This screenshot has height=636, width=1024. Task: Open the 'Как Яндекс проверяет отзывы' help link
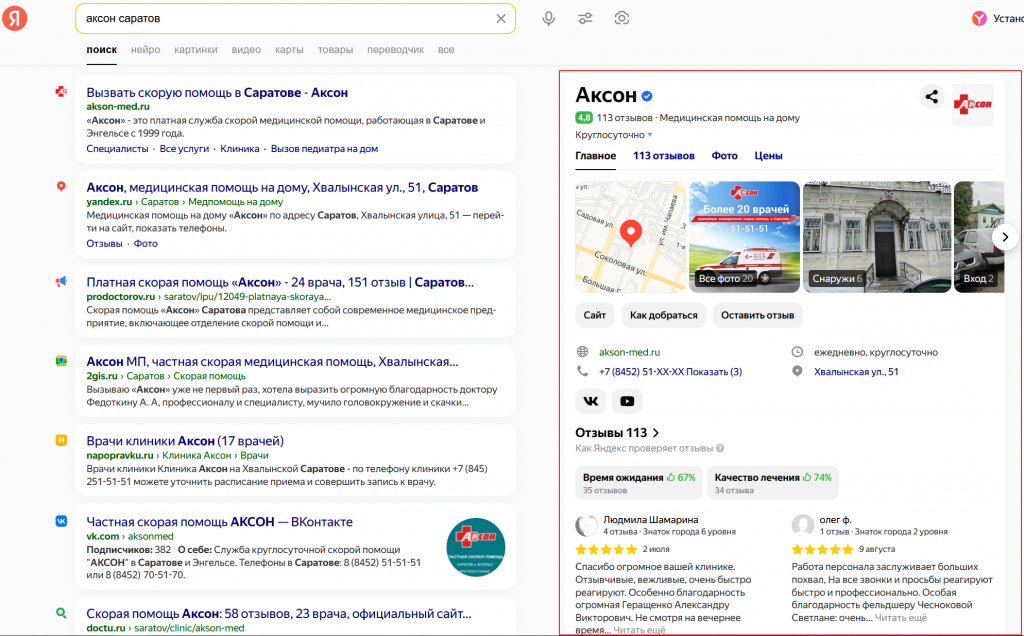pos(649,449)
